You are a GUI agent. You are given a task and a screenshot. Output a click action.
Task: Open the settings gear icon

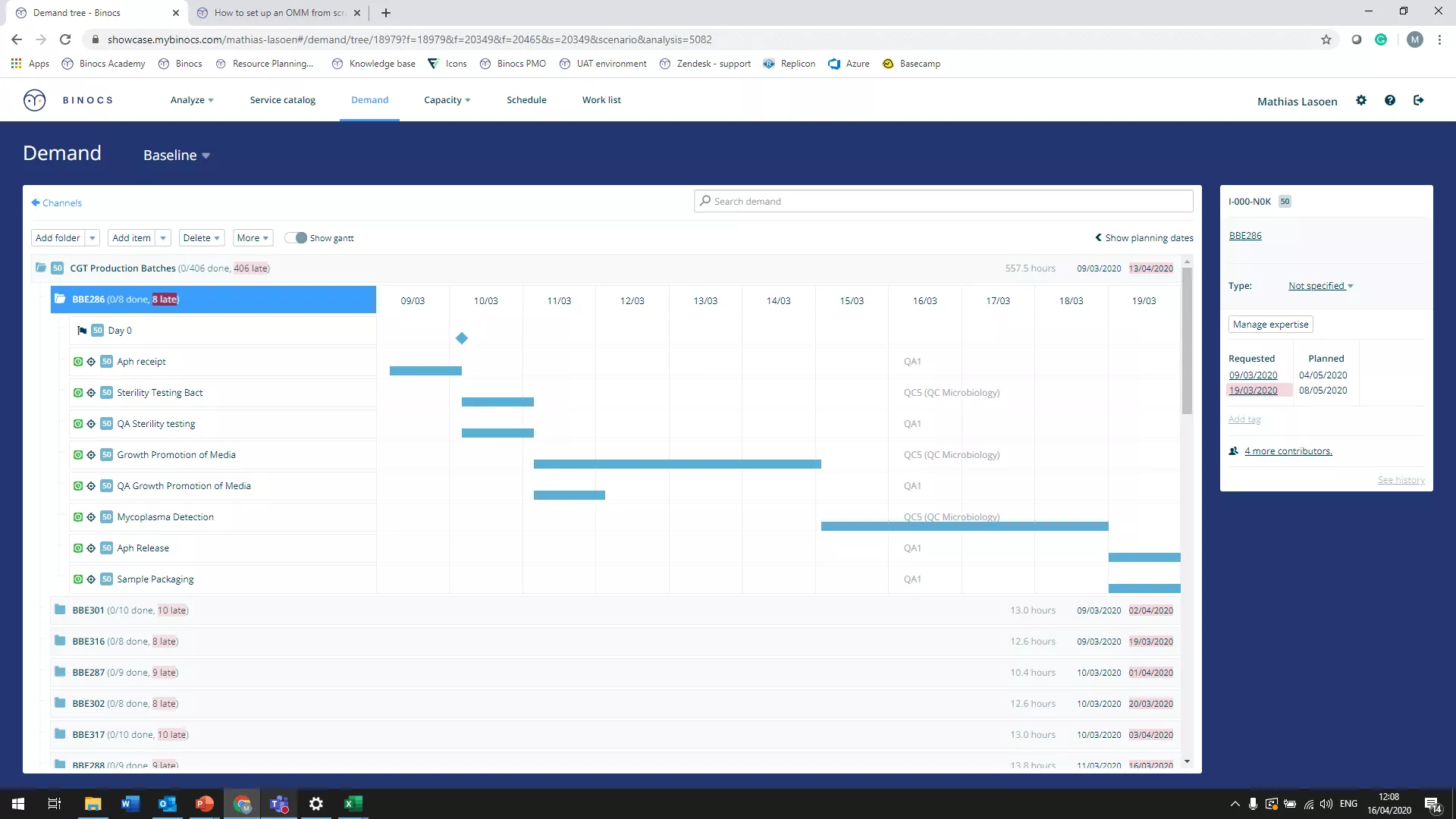[1361, 100]
